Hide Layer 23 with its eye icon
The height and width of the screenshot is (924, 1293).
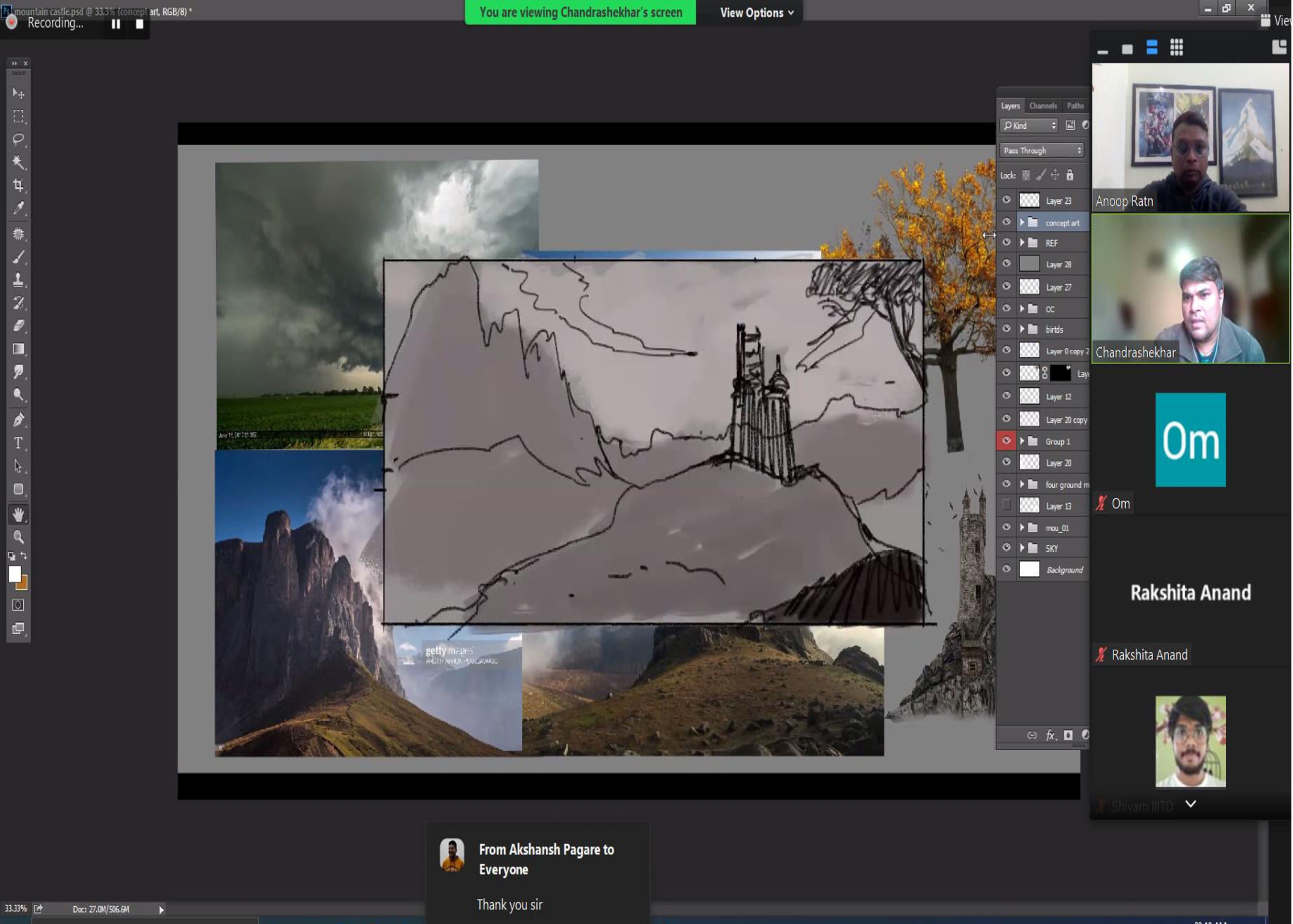pos(1006,200)
